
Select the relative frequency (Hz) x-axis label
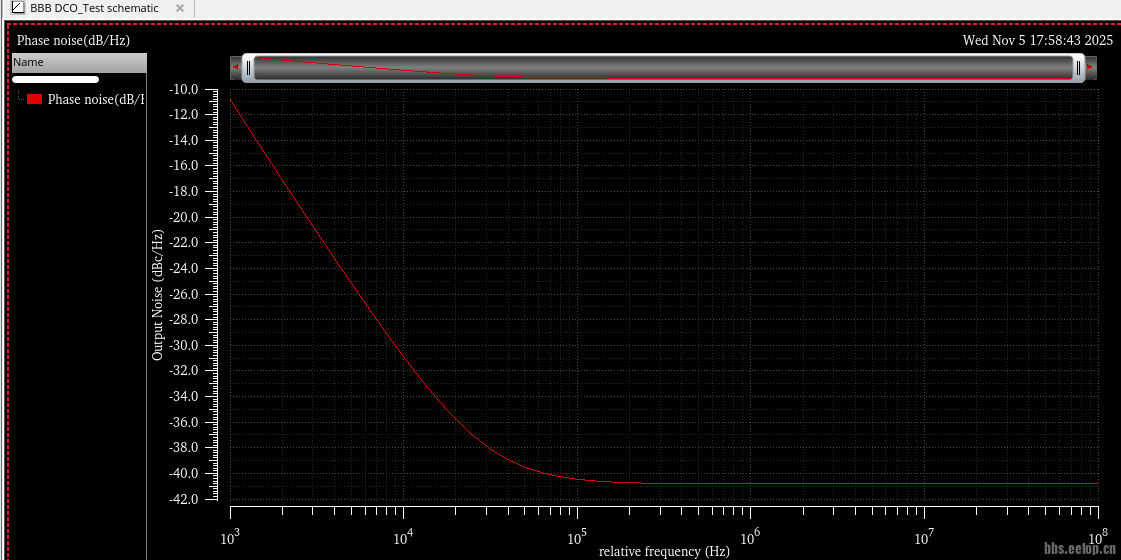[664, 551]
